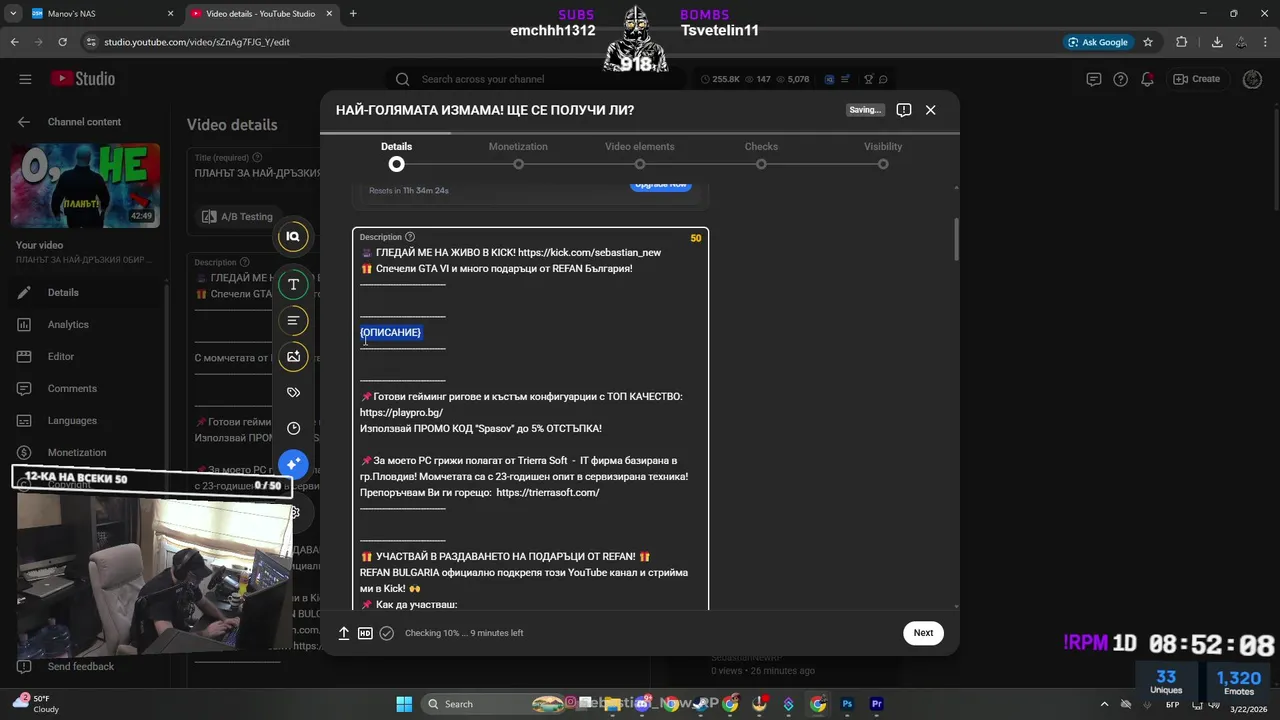The image size is (1280, 720).
Task: Open Photoshop from the taskbar
Action: (x=847, y=704)
